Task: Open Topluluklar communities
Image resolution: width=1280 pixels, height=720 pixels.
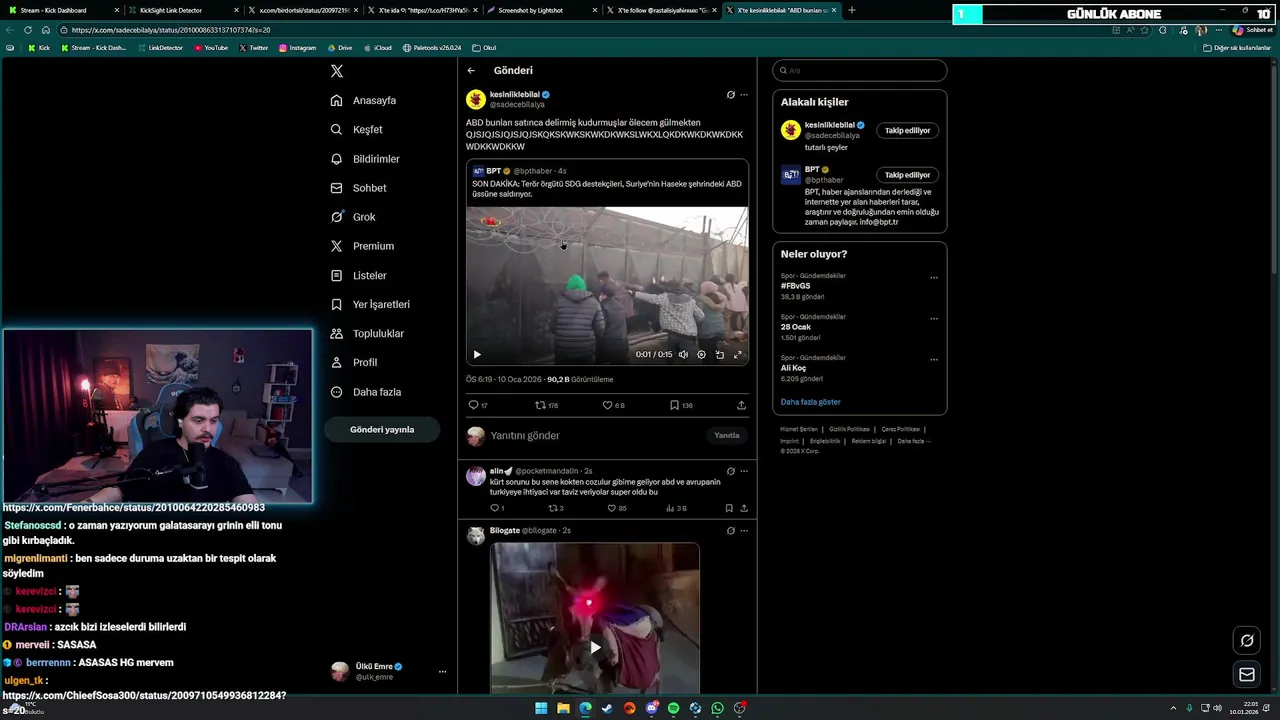Action: pos(367,333)
